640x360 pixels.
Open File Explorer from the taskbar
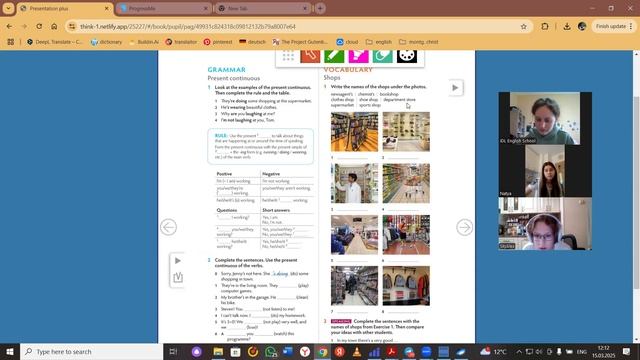coord(218,351)
